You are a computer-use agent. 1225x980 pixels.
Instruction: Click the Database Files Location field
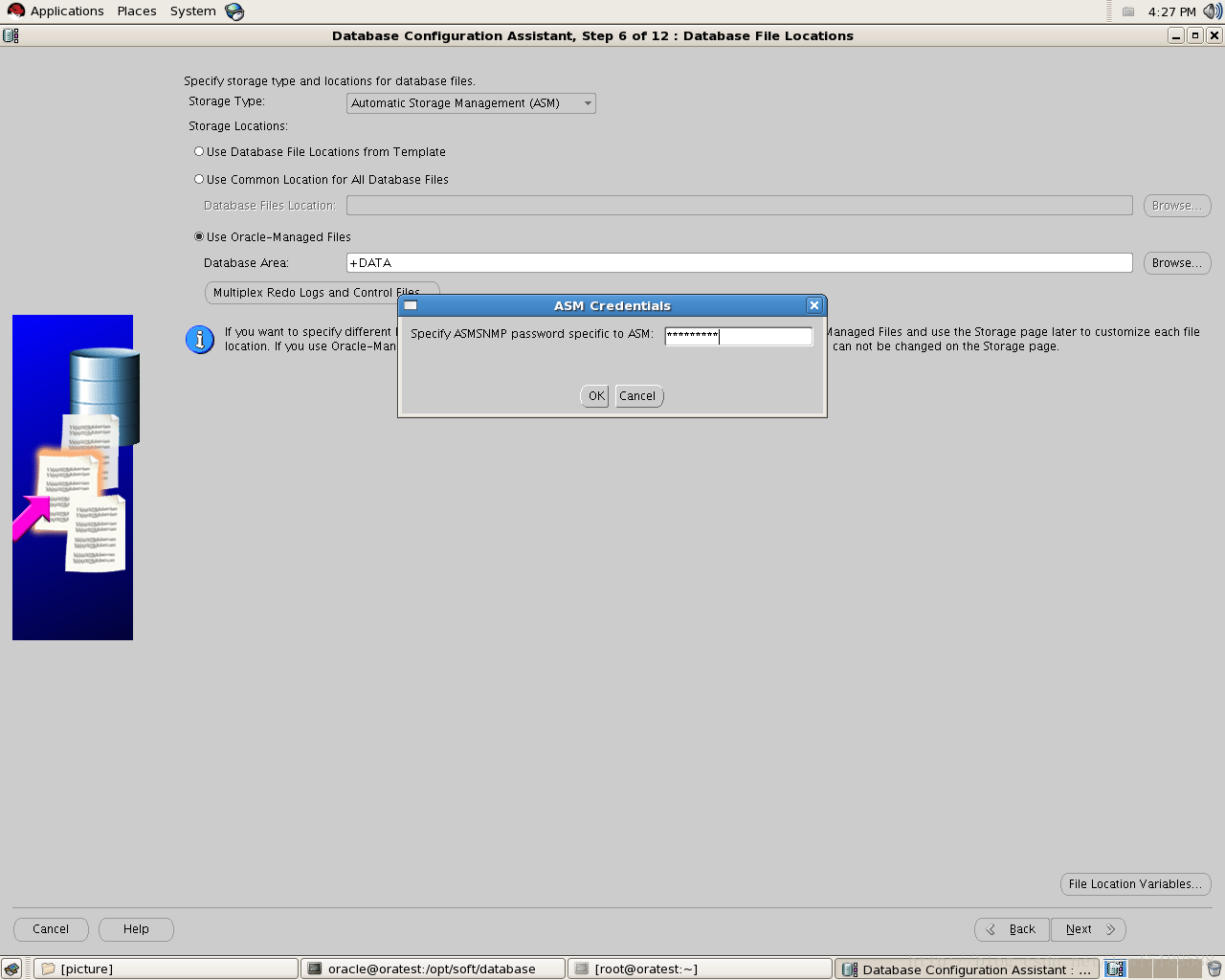(x=739, y=206)
